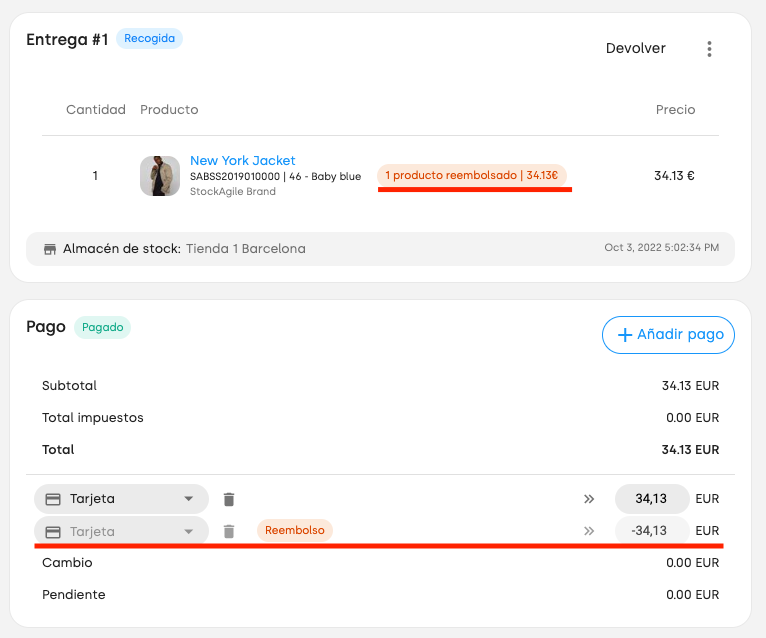Click double-chevron icon beside -34,13 amount
This screenshot has height=638, width=766.
tap(589, 531)
